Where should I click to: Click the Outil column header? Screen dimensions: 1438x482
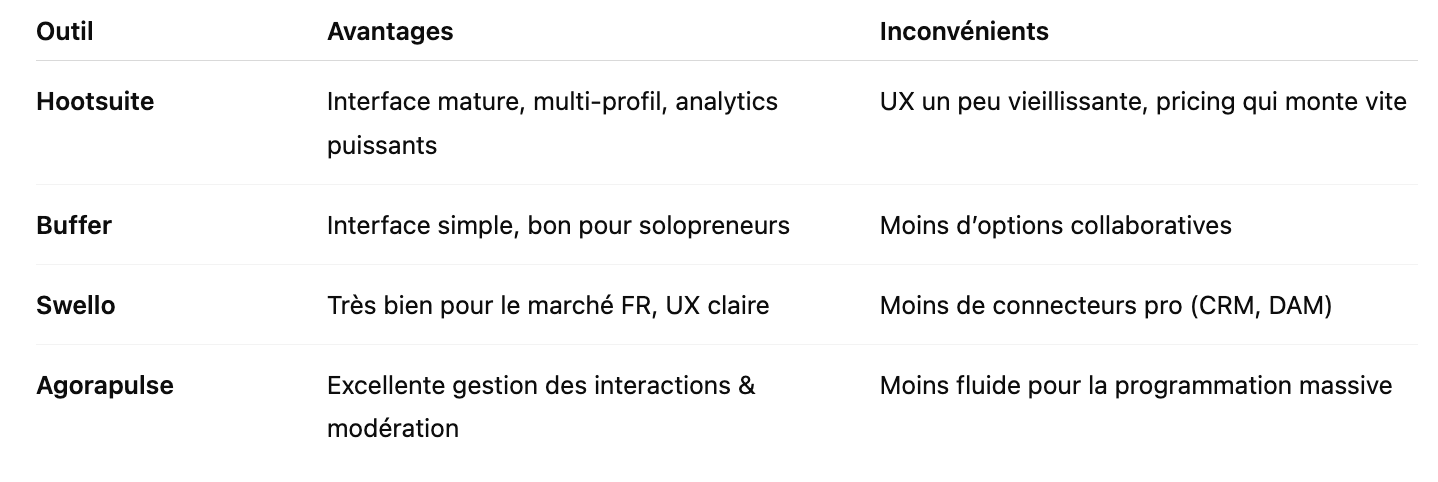point(65,31)
